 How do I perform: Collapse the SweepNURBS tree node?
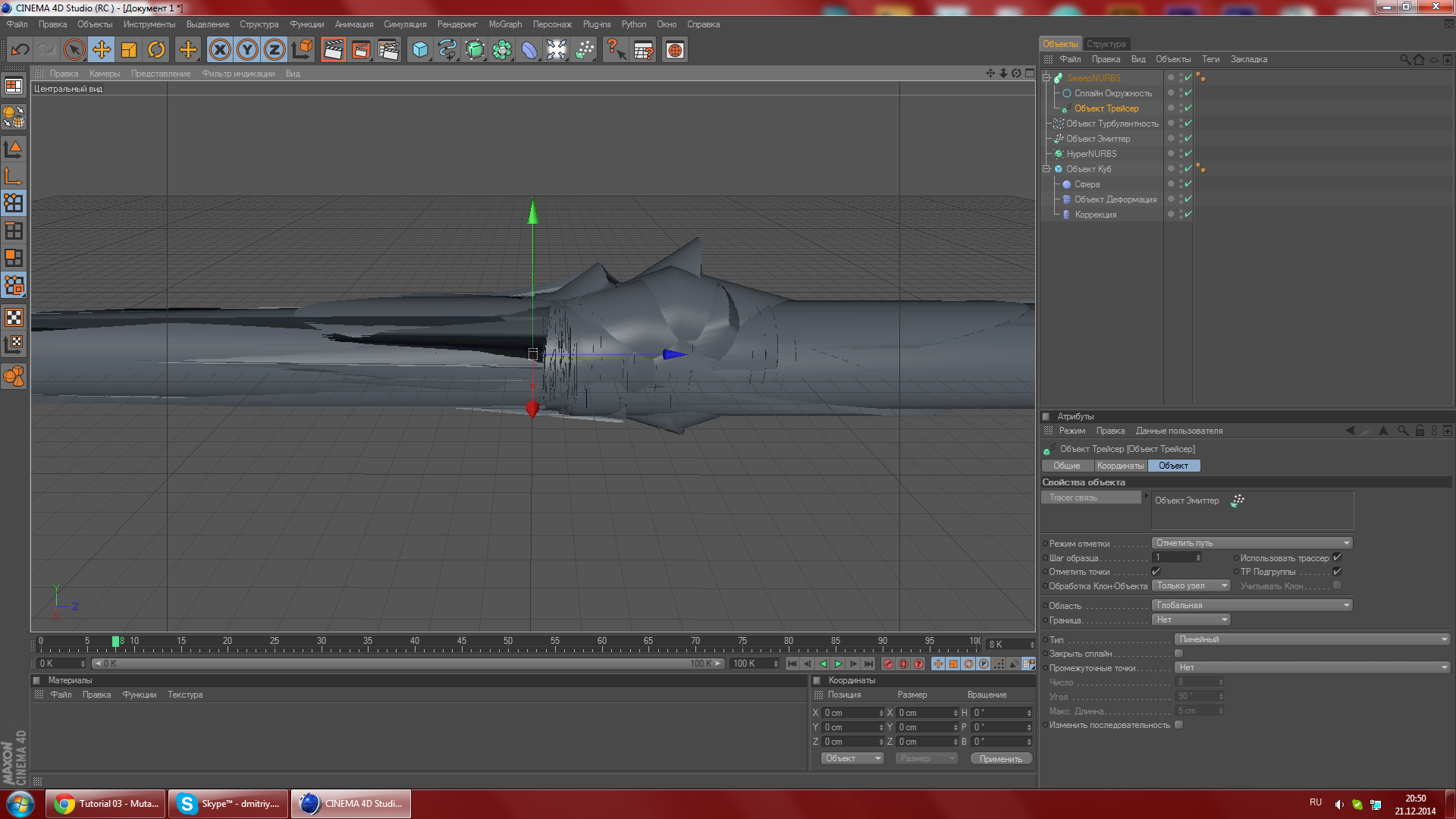(x=1046, y=78)
